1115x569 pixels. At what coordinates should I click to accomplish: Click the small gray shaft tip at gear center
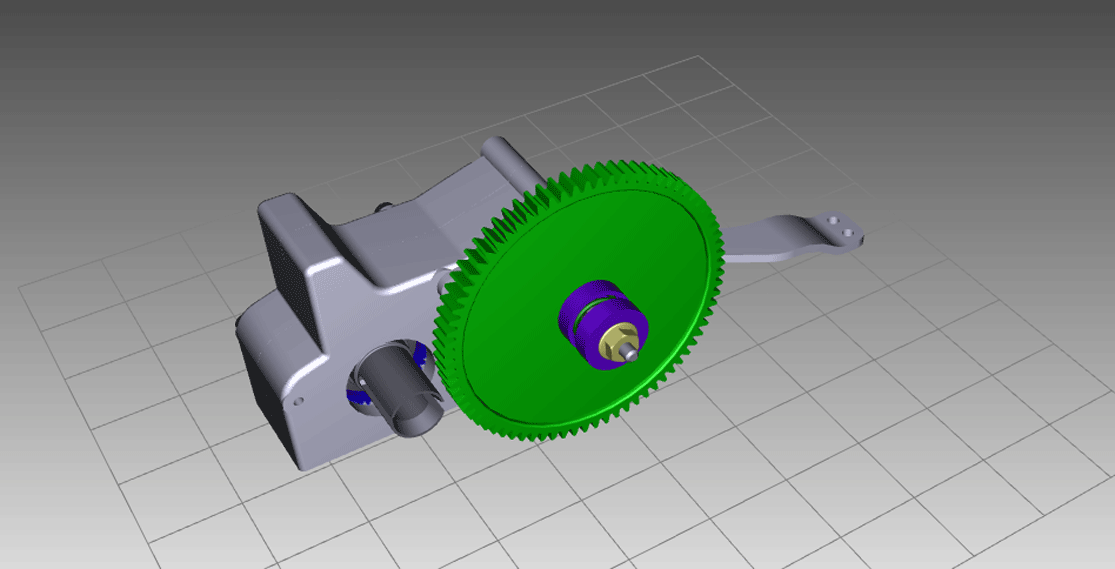pos(633,353)
